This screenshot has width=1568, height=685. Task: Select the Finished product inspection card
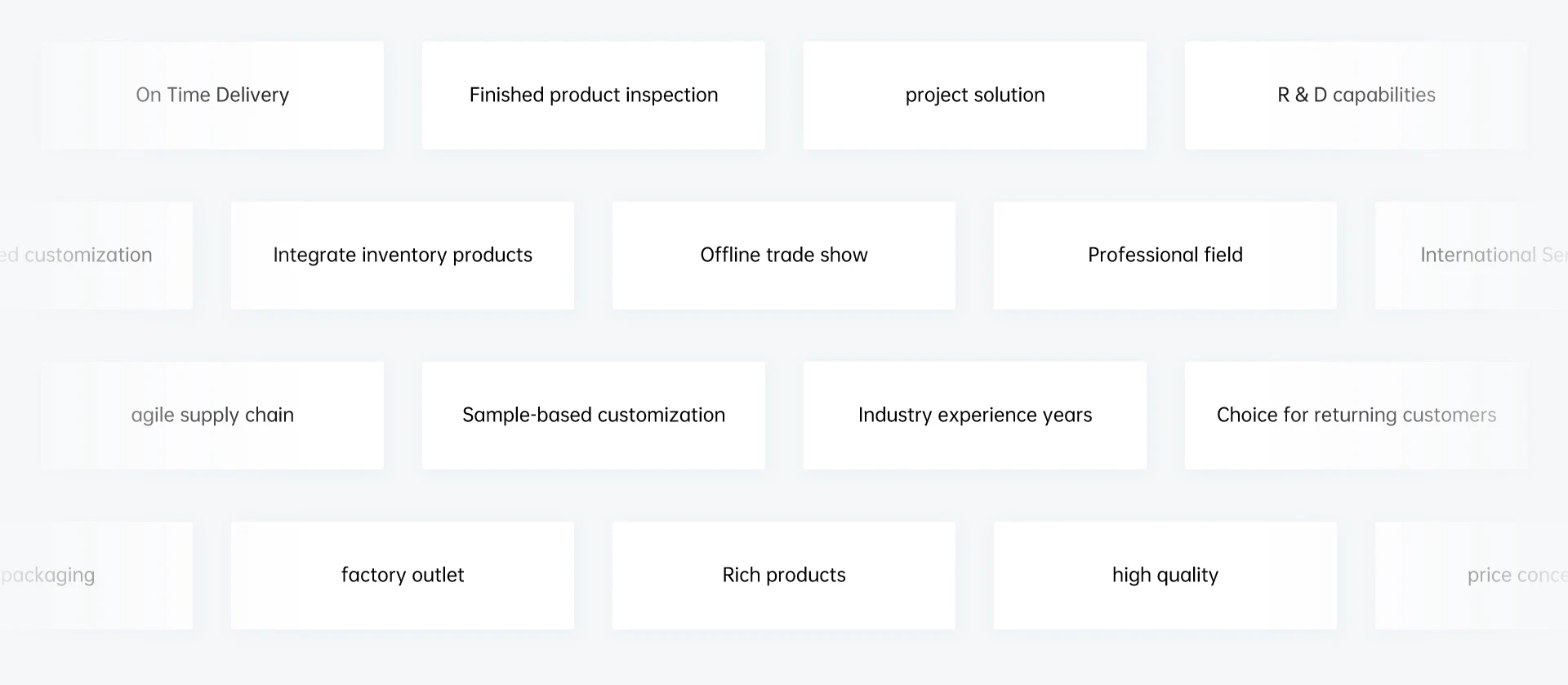[x=594, y=96]
